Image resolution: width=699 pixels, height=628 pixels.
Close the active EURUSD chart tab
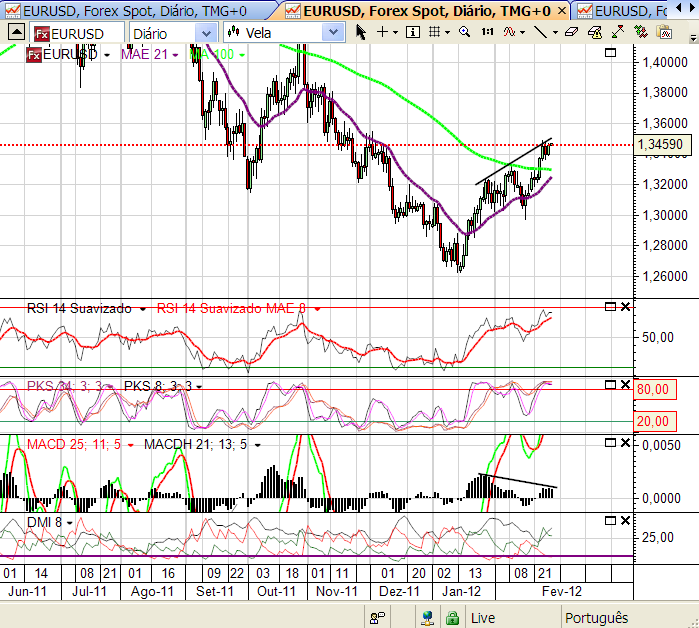[x=561, y=10]
